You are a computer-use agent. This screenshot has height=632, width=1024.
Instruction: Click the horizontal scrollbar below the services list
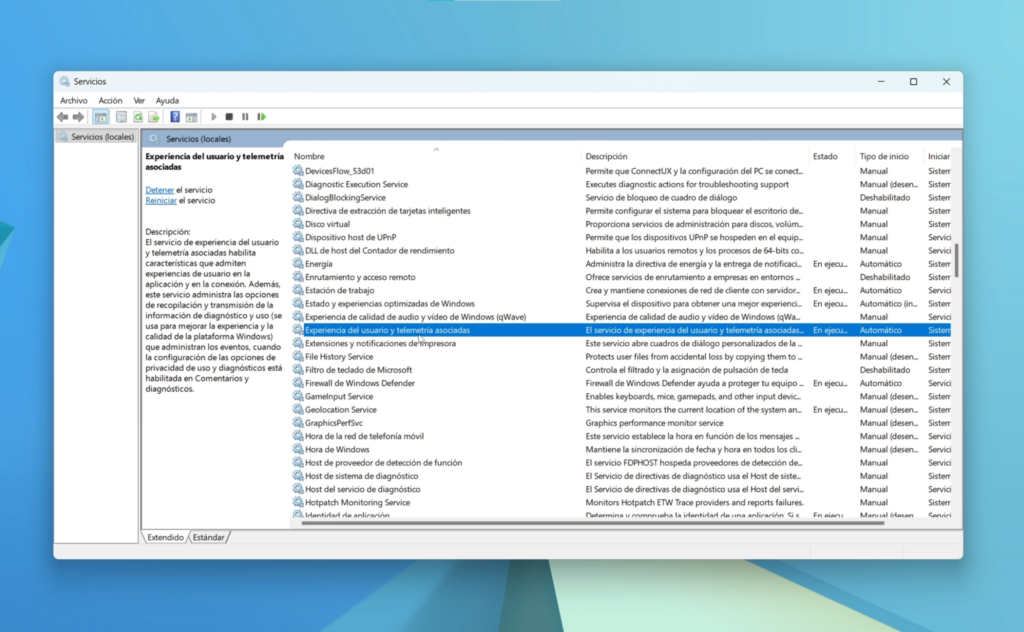tap(592, 523)
